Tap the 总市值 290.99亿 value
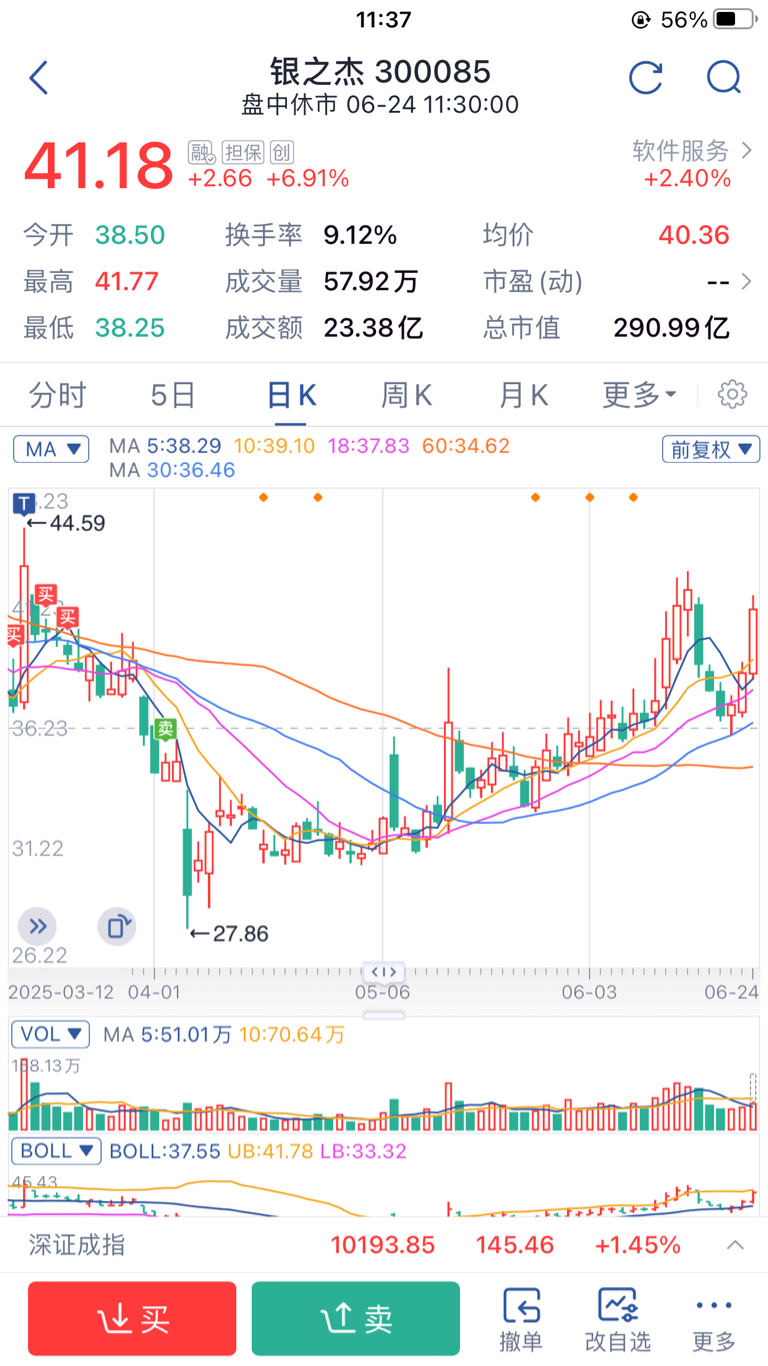Screen dimensions: 768x1366 [671, 327]
